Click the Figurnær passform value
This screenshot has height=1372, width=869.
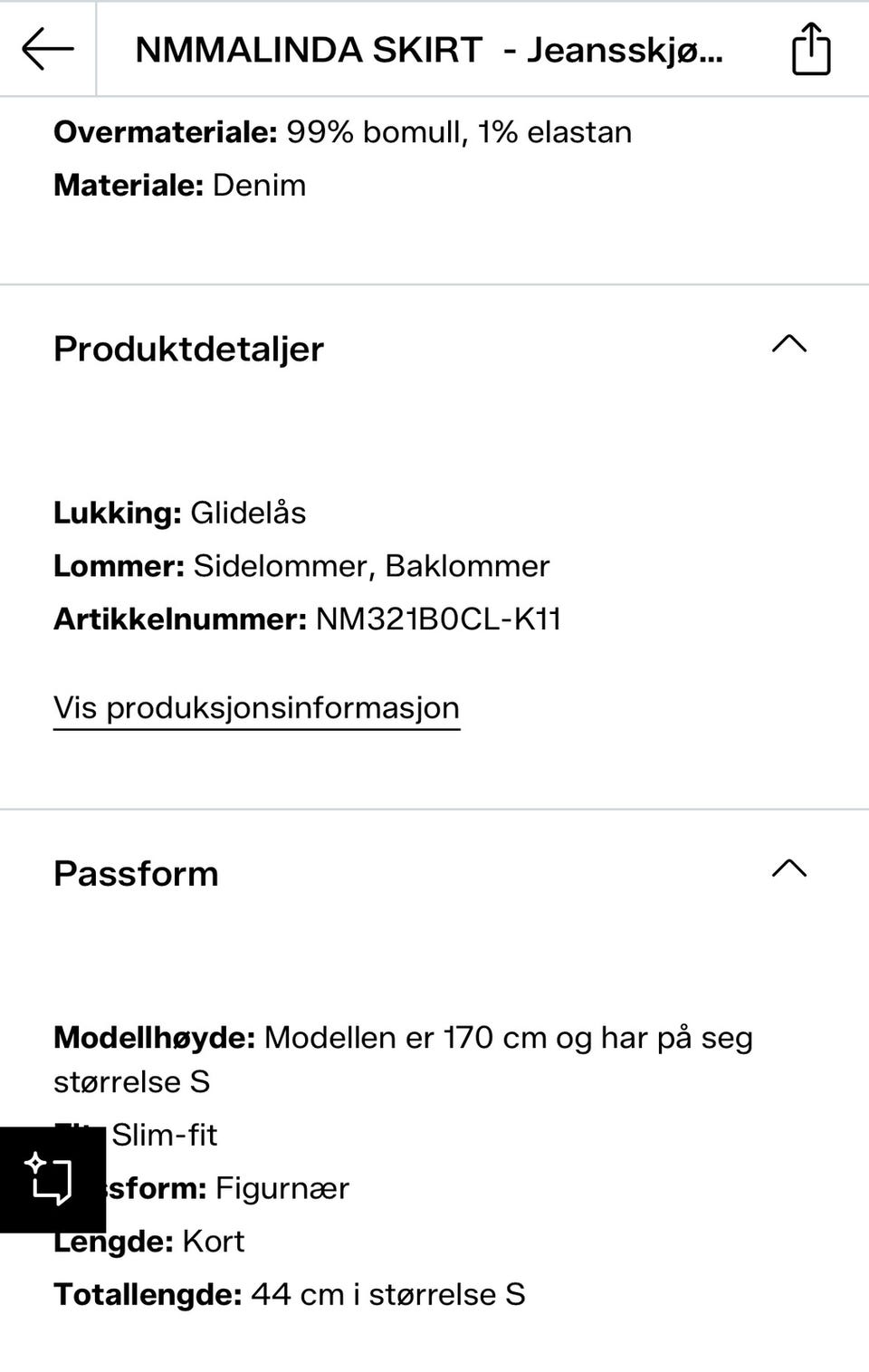(x=282, y=1188)
